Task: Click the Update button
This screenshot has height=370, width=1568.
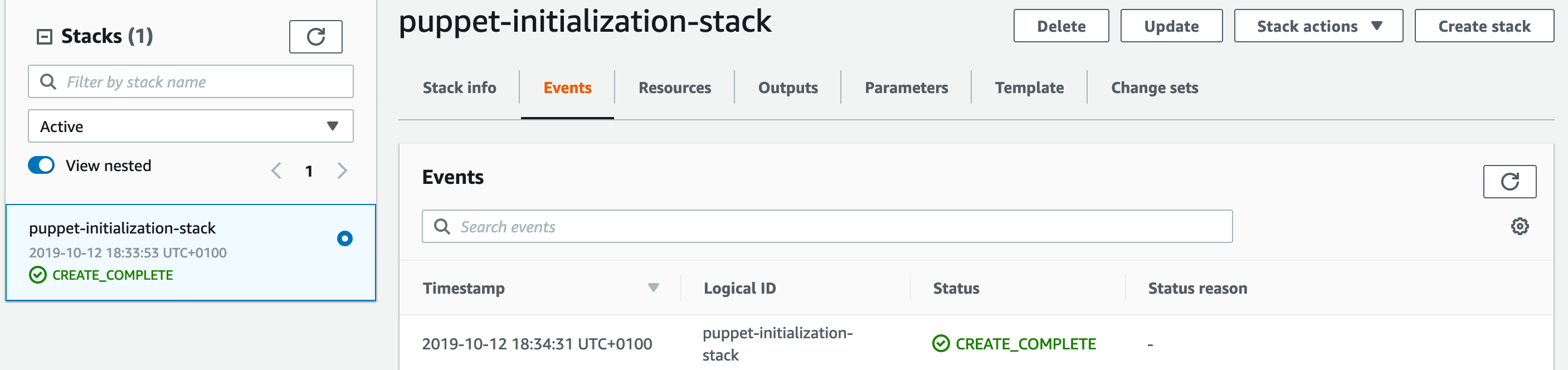Action: coord(1171,26)
